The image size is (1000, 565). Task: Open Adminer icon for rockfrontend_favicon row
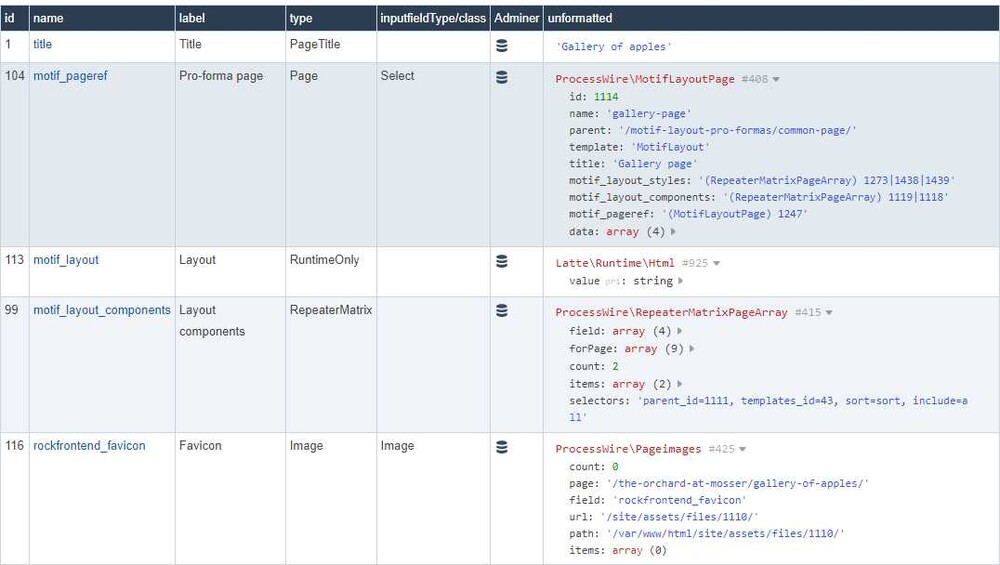502,447
